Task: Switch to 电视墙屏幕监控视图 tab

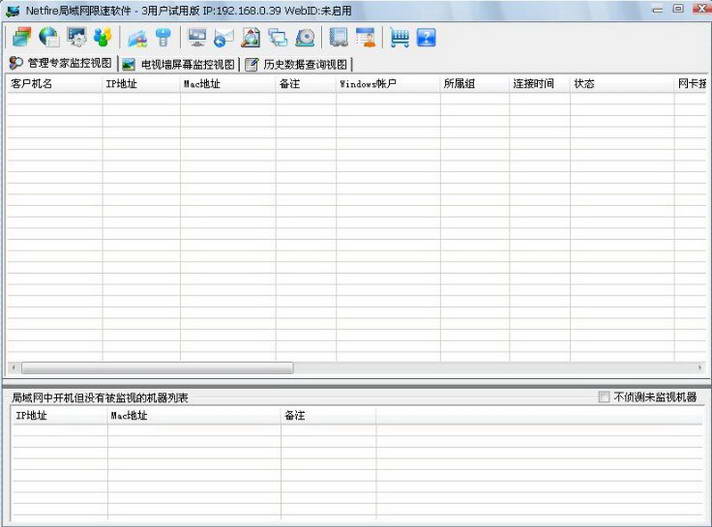Action: (179, 64)
